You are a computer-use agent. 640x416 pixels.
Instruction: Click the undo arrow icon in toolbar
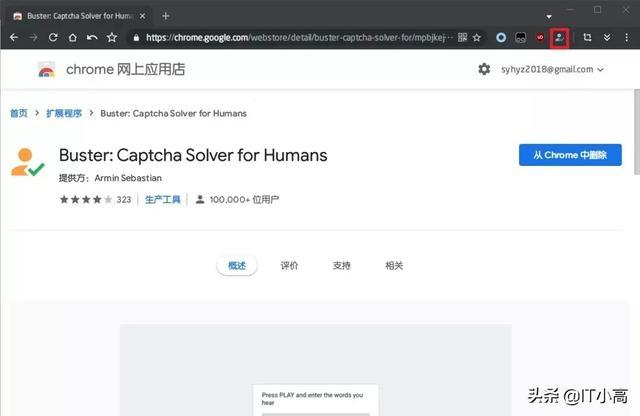tap(92, 38)
